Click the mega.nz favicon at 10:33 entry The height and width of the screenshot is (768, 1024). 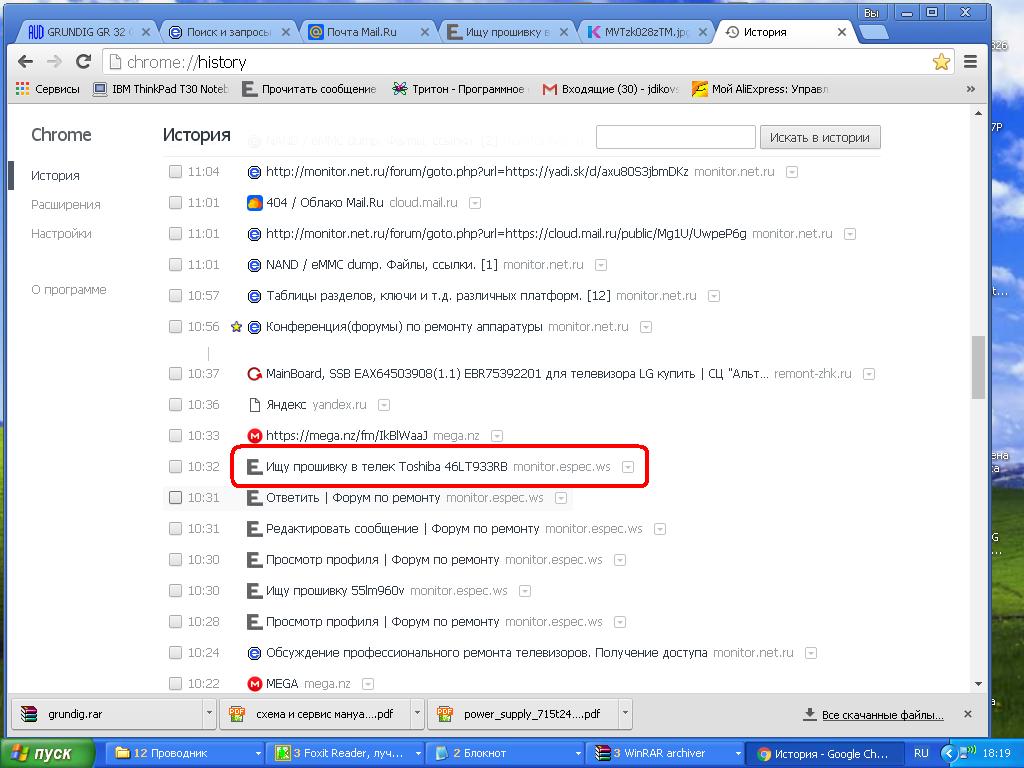254,436
